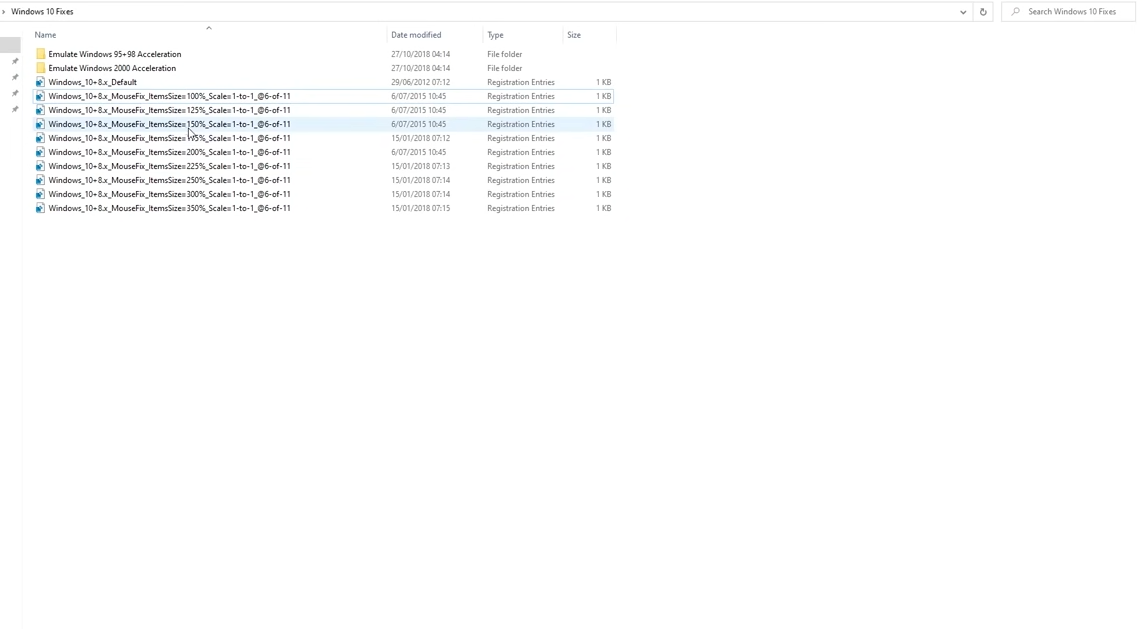
Task: Click the Registry Entries type of Windows_10+8.x_Default
Action: click(521, 82)
